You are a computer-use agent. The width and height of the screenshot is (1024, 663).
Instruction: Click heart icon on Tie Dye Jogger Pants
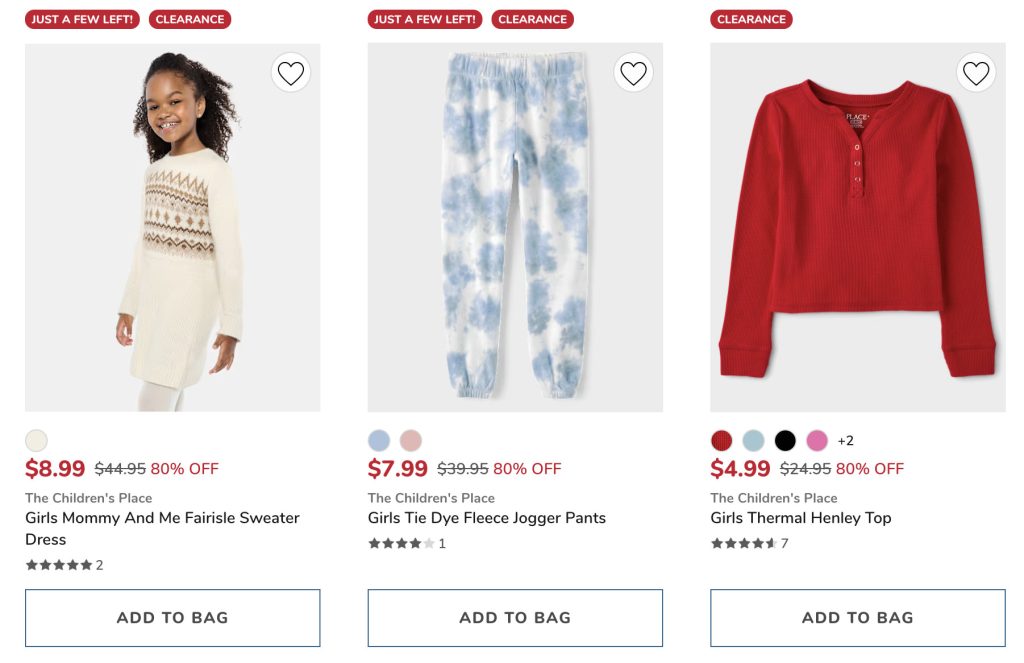pos(633,73)
